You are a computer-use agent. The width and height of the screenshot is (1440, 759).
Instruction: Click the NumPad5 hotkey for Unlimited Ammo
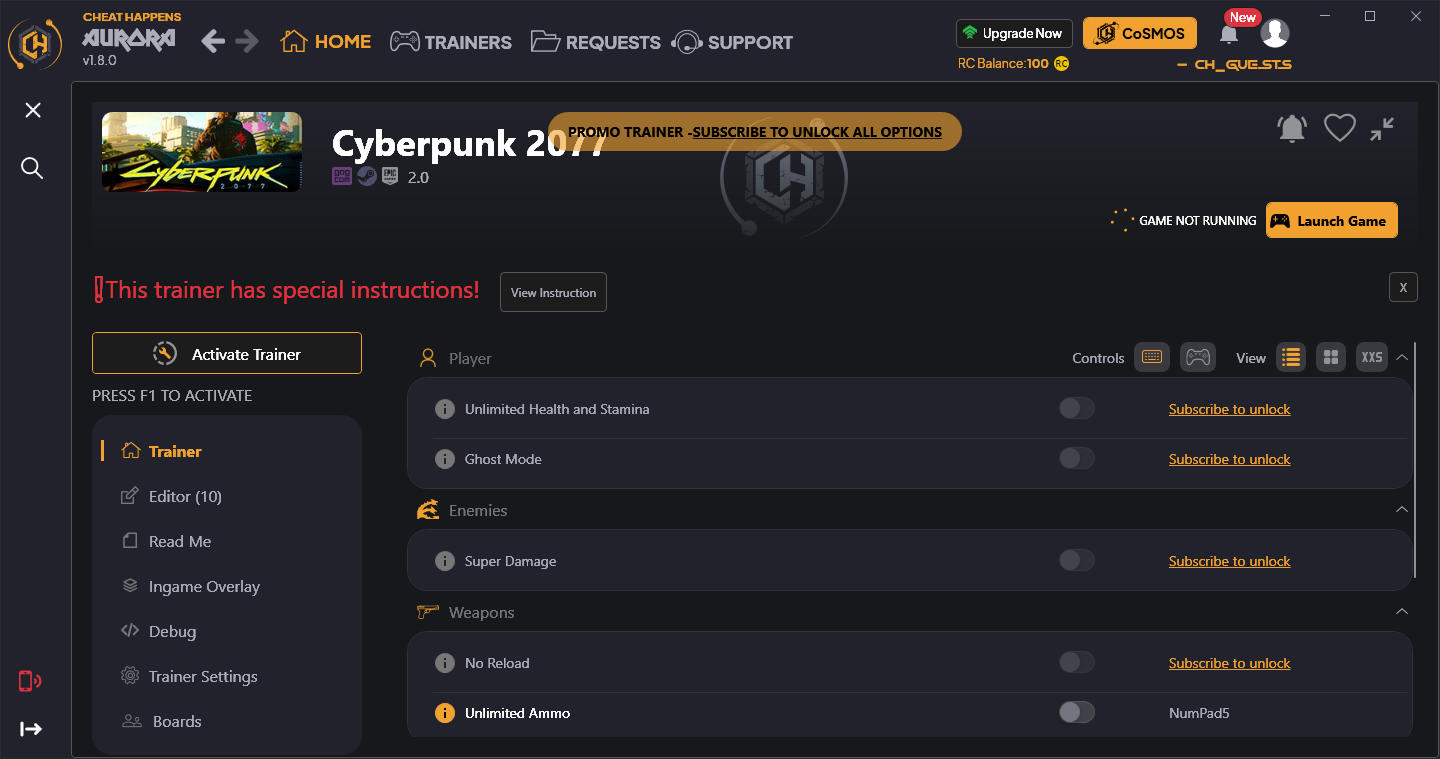pyautogui.click(x=1198, y=713)
